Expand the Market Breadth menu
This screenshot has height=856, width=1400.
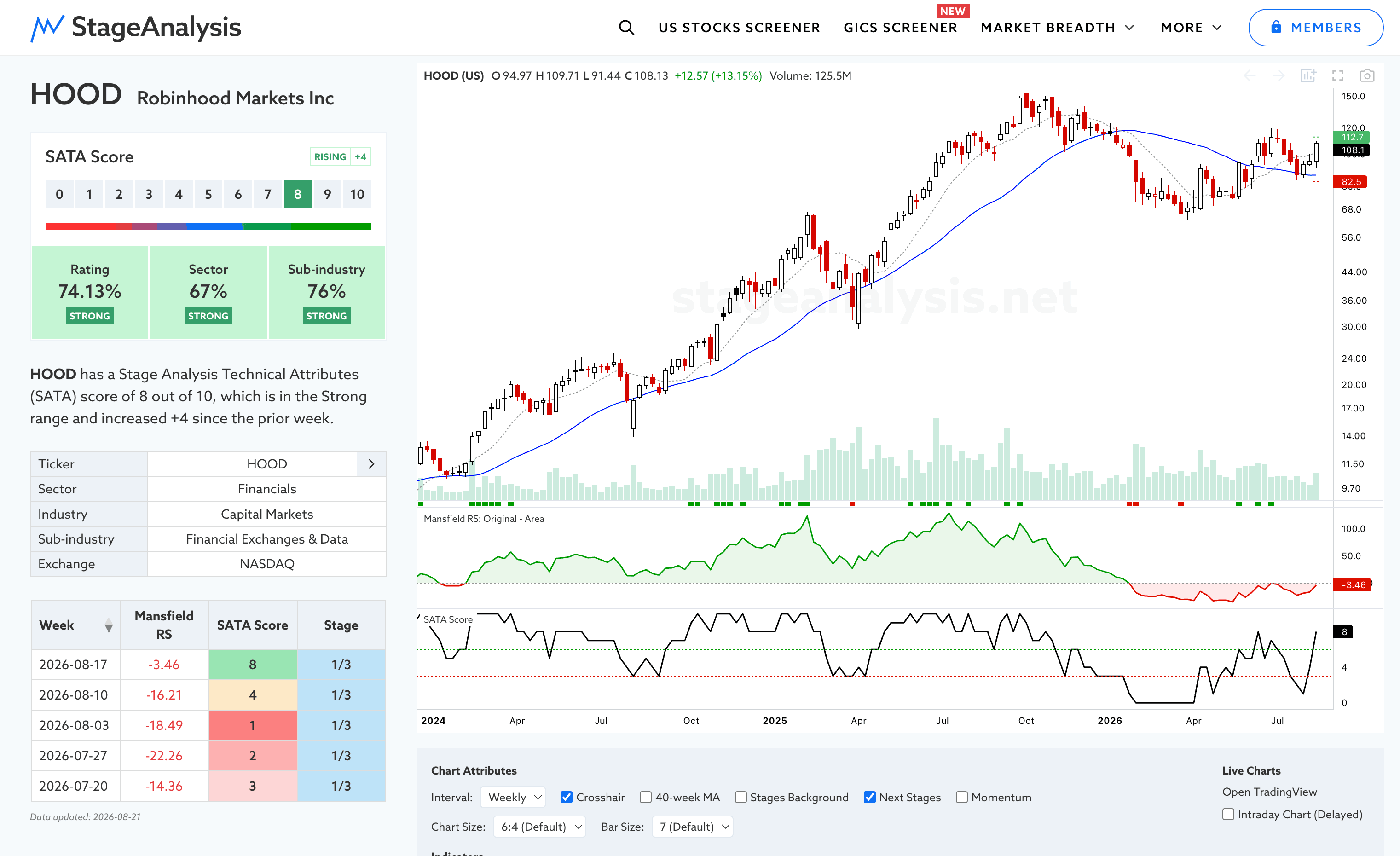click(x=1058, y=27)
